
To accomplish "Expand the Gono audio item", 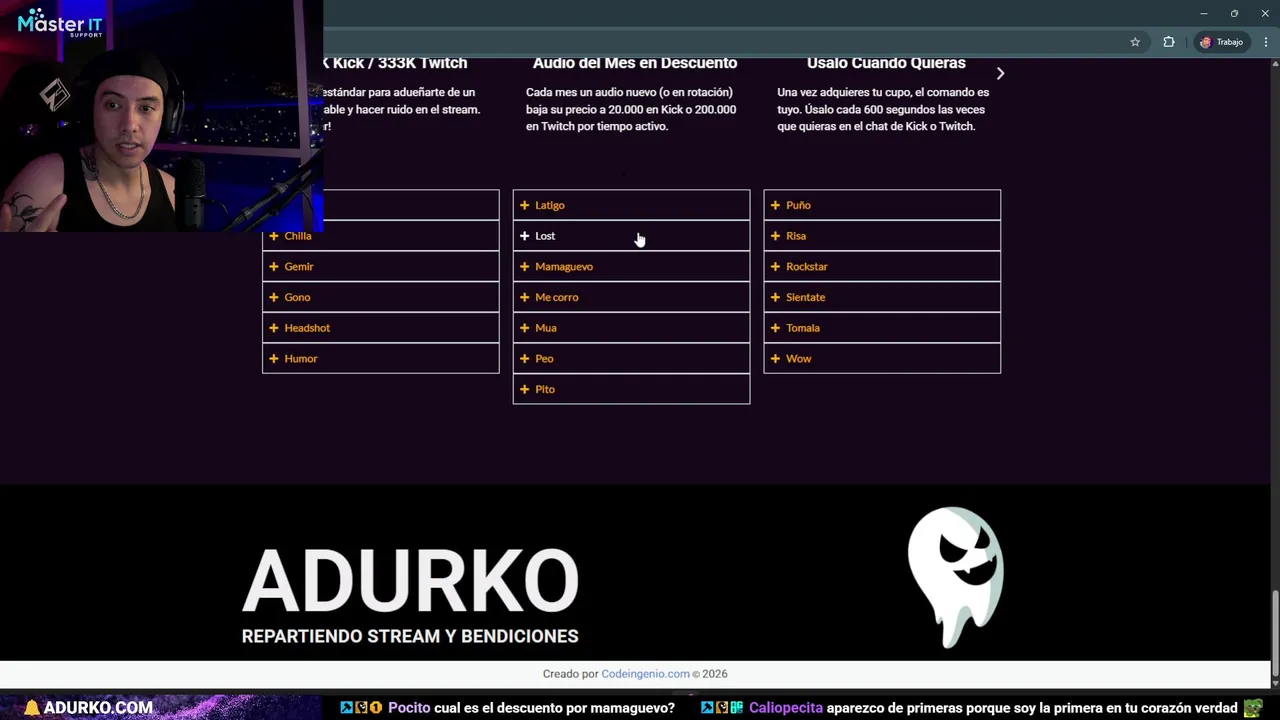I will pyautogui.click(x=380, y=297).
